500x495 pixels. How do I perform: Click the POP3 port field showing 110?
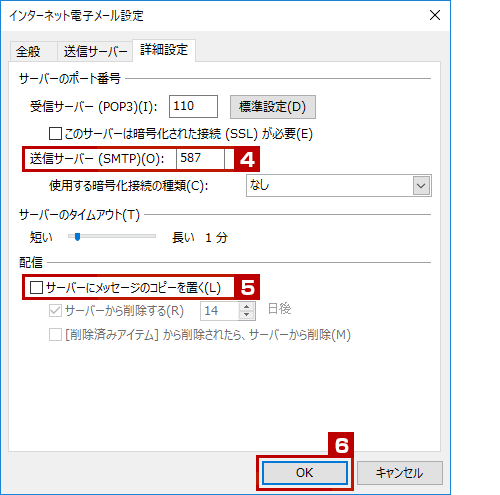193,106
